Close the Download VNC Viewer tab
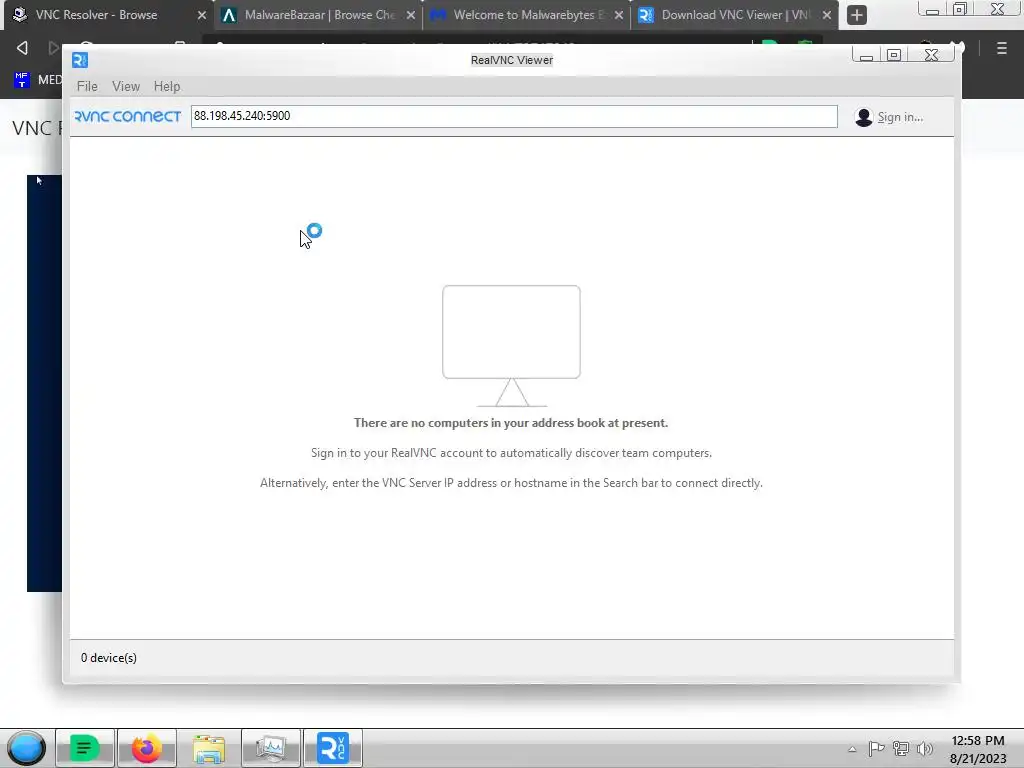The width and height of the screenshot is (1024, 768). click(827, 15)
